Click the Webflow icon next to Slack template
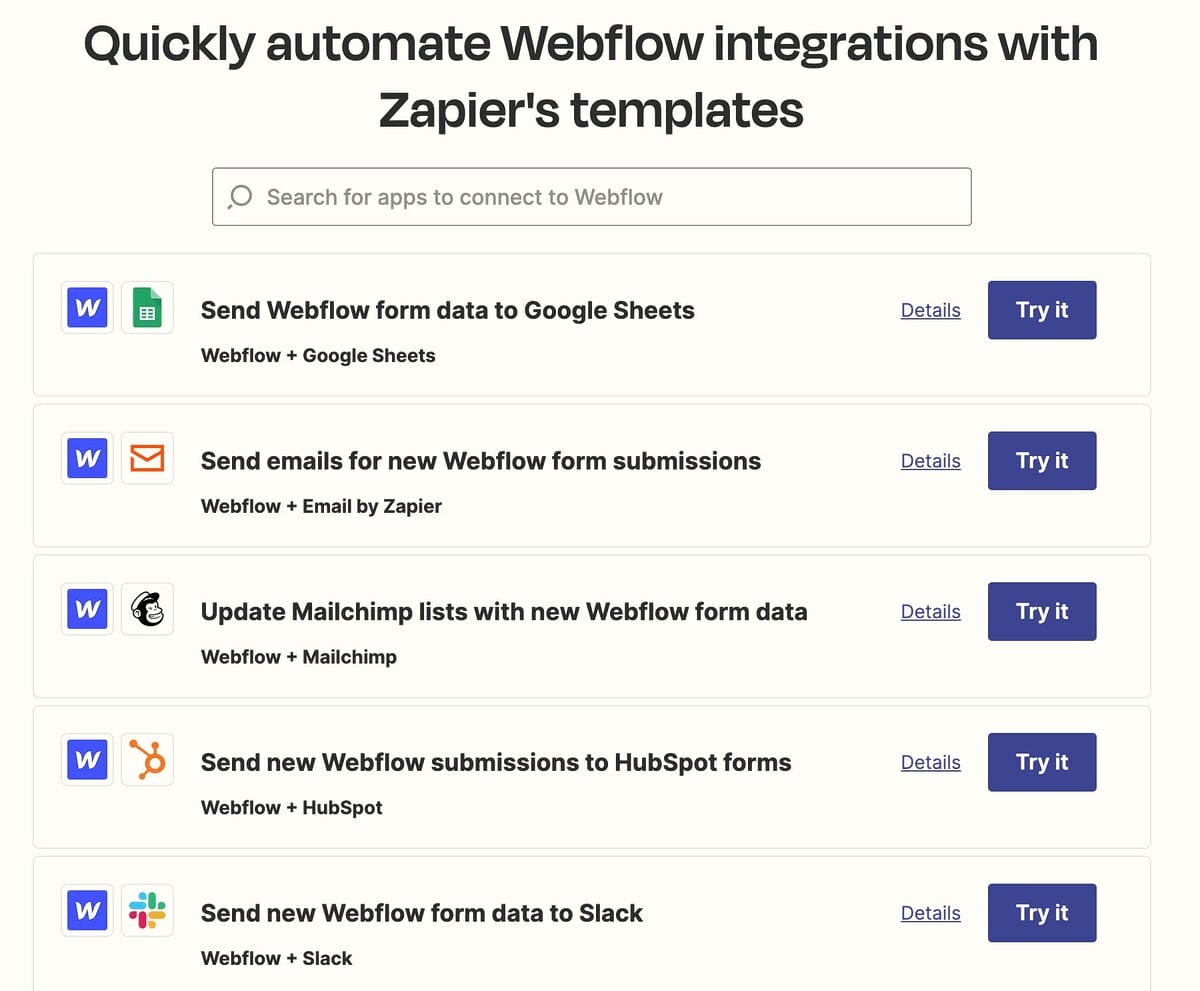Image resolution: width=1200 pixels, height=991 pixels. tap(86, 910)
